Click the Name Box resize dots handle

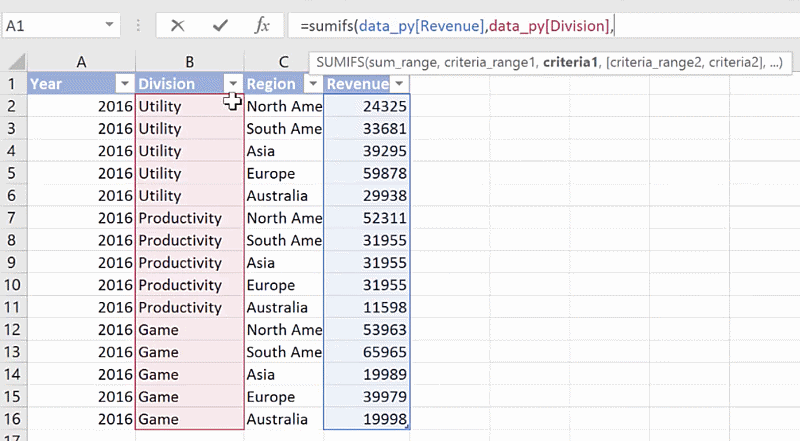point(136,26)
